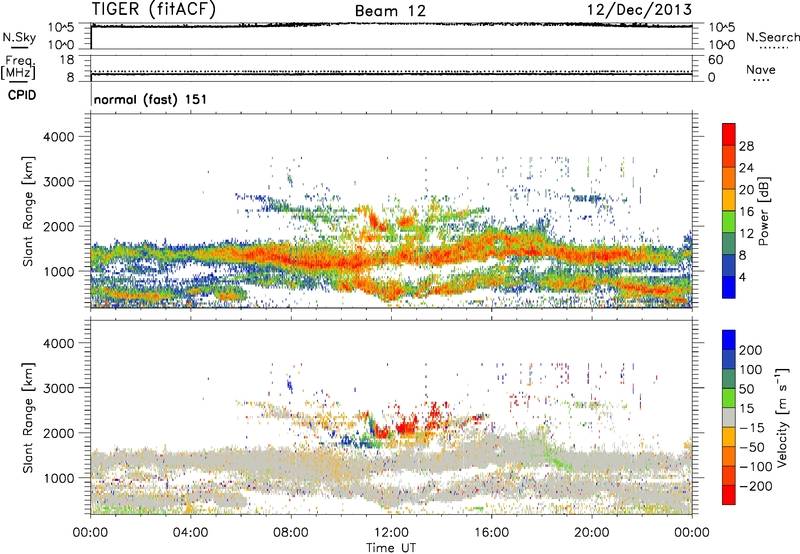Select the -15 label on Velocity colorbar
800x554 pixels.
pyautogui.click(x=752, y=428)
